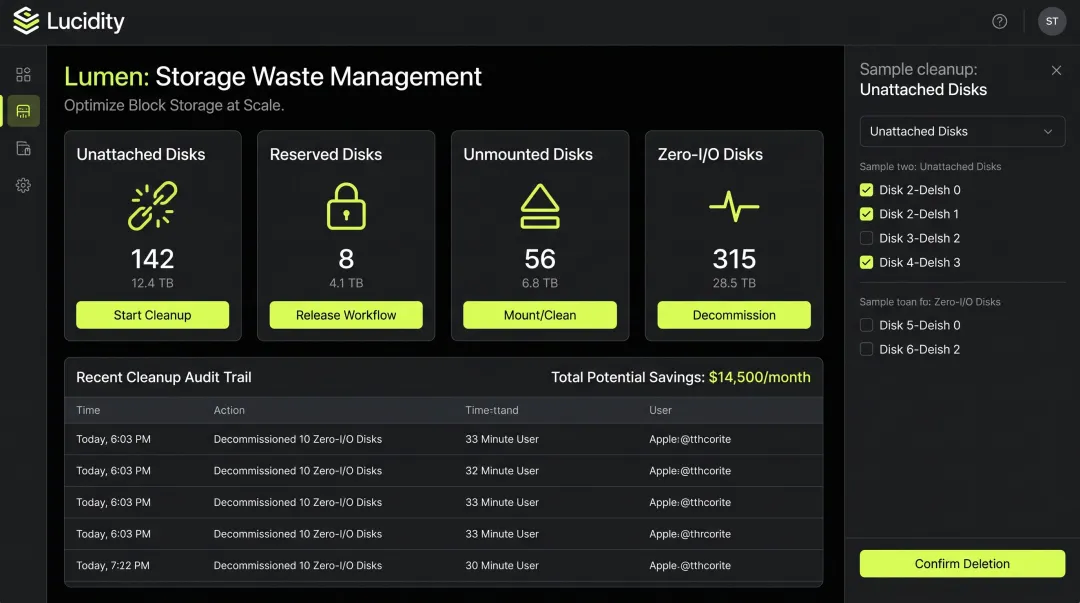1080x603 pixels.
Task: Click the Sample two: Unattached Disks label
Action: [931, 167]
